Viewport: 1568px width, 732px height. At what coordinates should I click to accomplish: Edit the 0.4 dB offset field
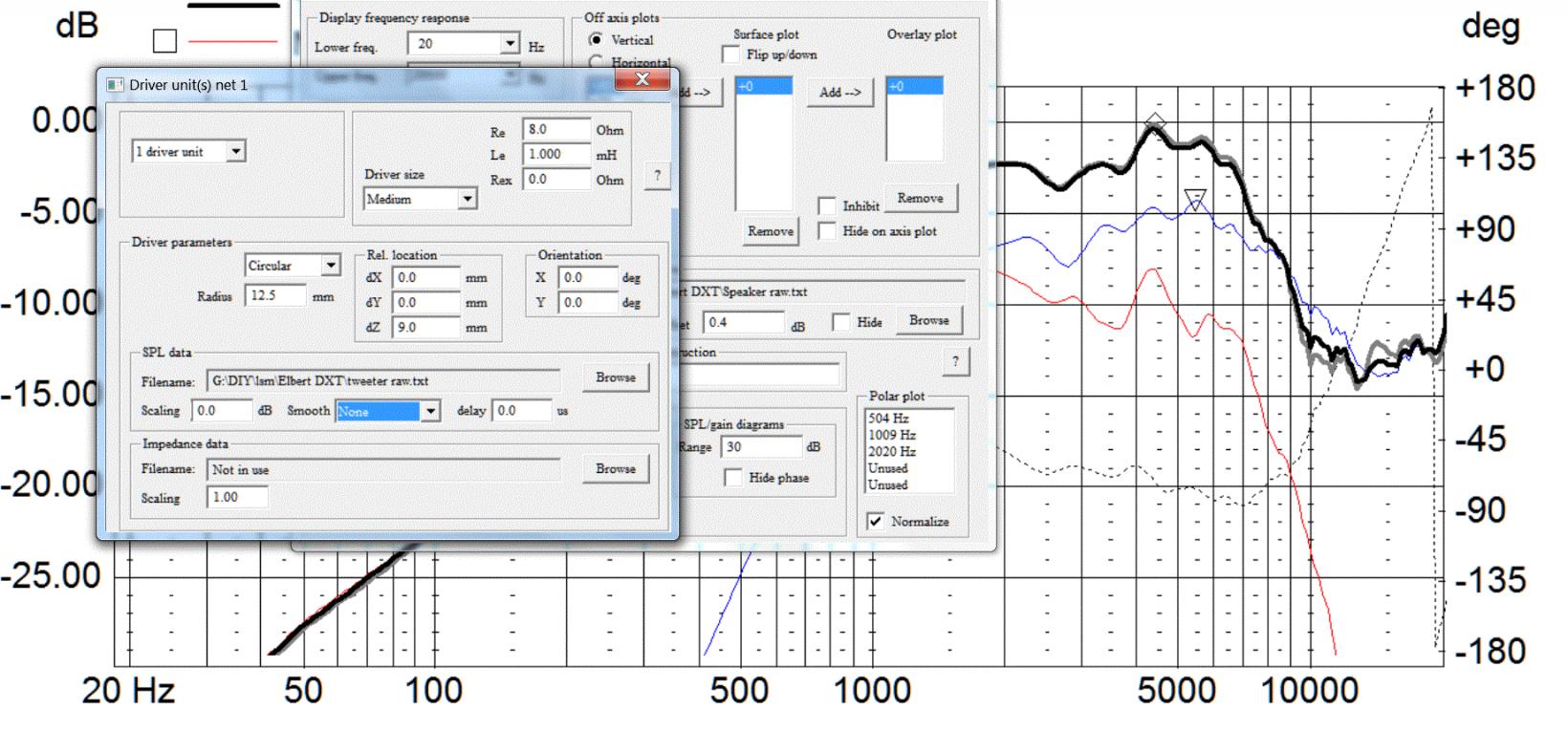click(x=743, y=322)
